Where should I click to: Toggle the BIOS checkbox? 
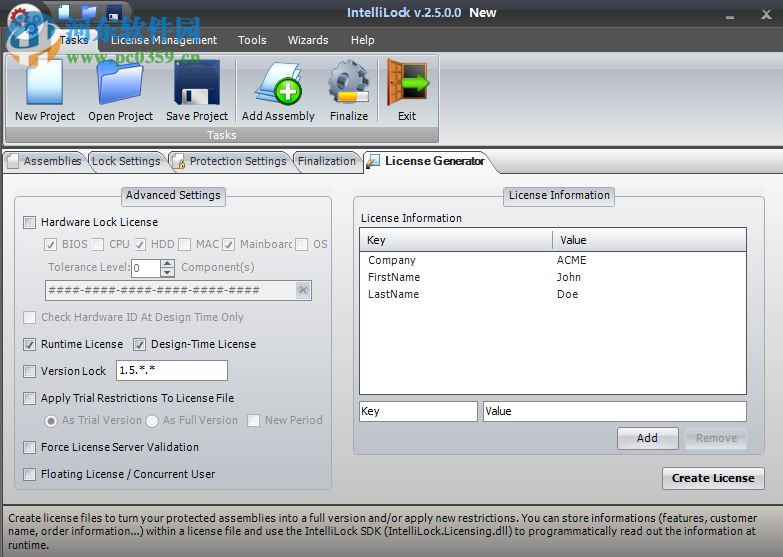[x=50, y=244]
